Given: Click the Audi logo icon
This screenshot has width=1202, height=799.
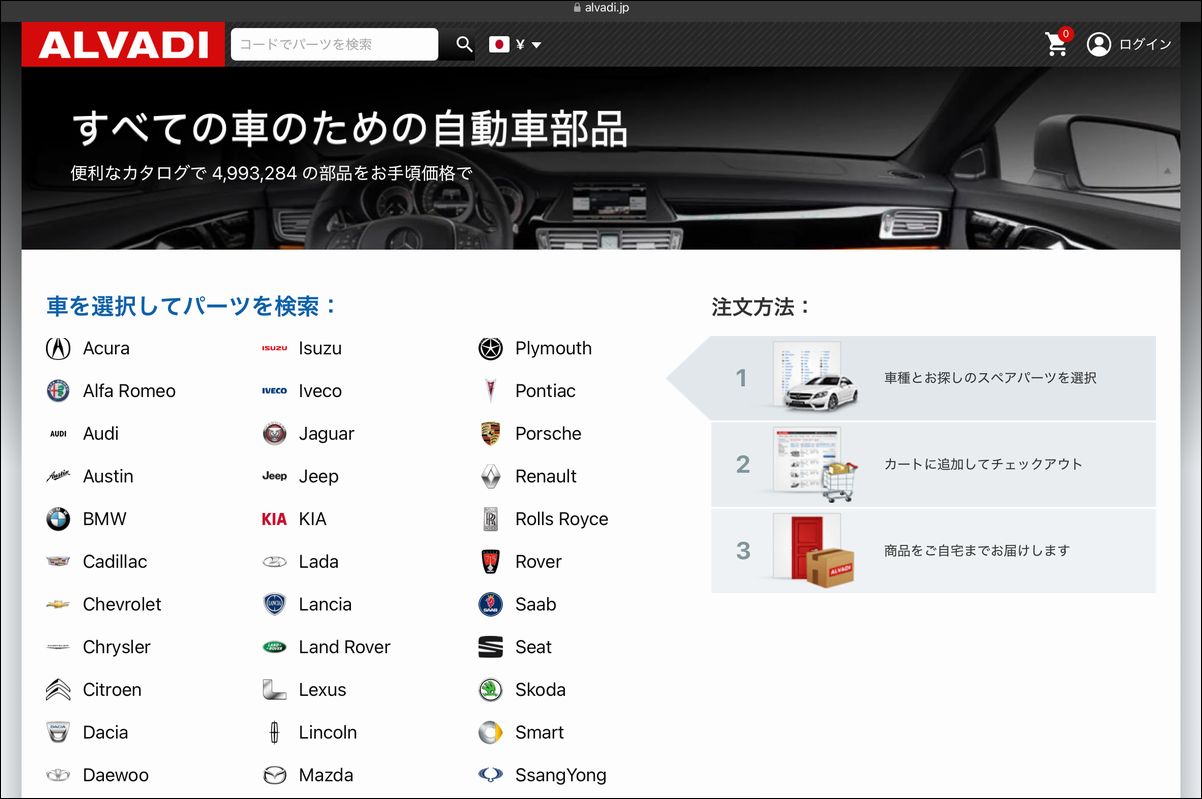Looking at the screenshot, I should click(58, 434).
